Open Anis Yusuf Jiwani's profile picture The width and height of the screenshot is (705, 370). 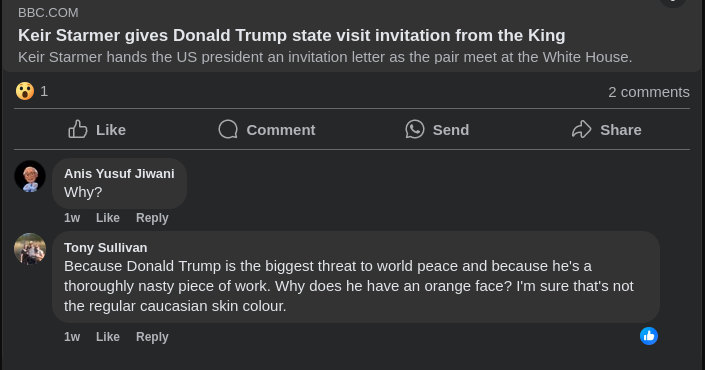tap(30, 176)
